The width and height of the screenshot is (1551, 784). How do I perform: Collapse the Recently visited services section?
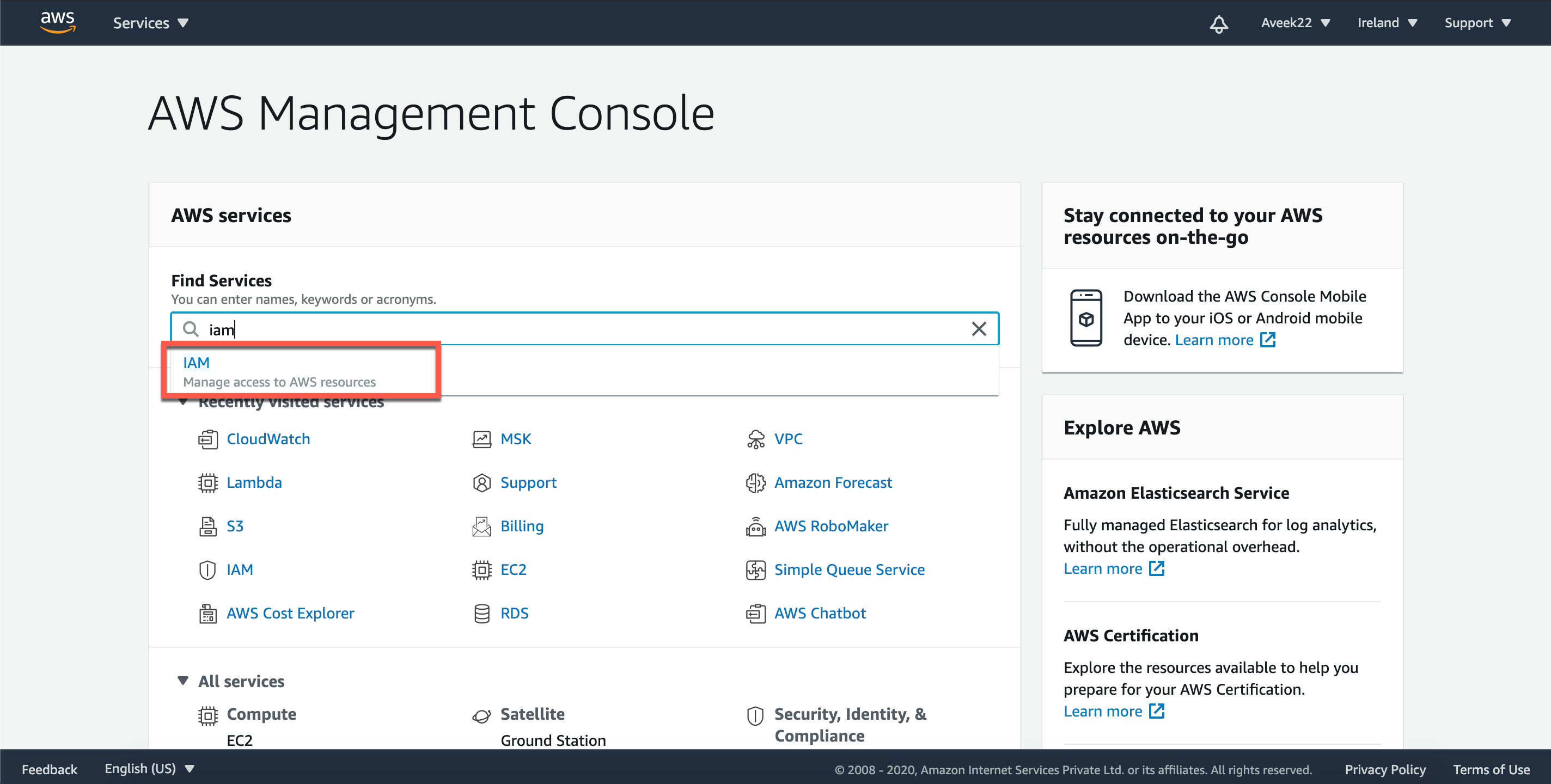[x=183, y=401]
